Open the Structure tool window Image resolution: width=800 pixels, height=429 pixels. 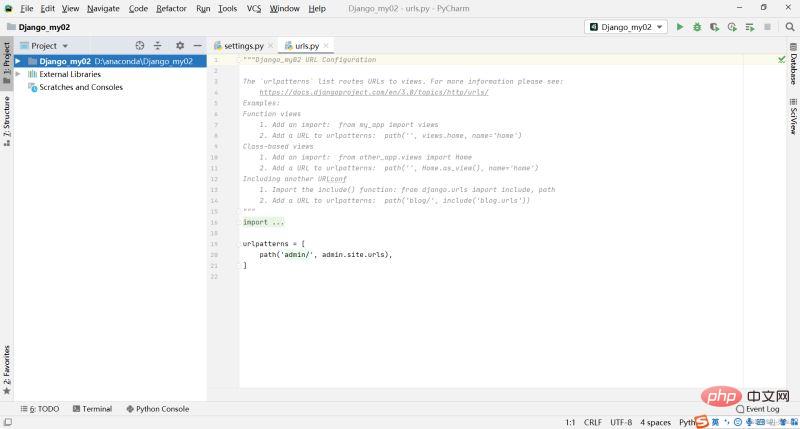coord(7,121)
